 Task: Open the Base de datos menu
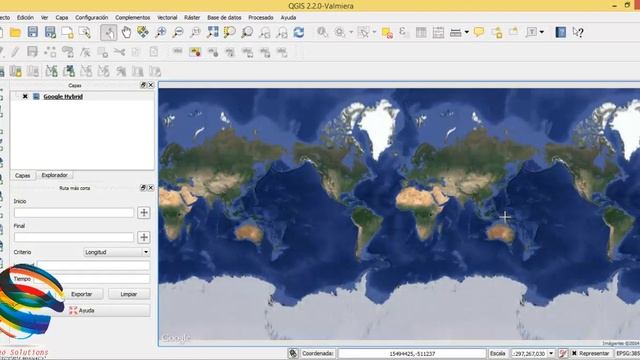tap(224, 18)
